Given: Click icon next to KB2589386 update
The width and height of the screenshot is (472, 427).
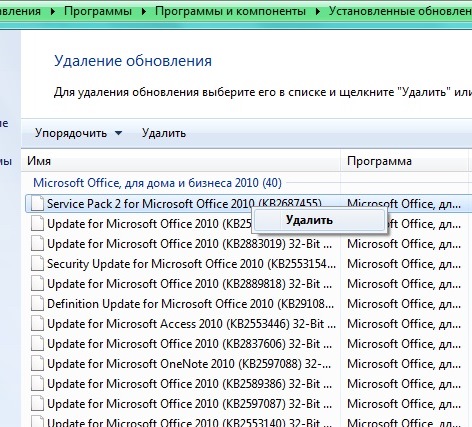Looking at the screenshot, I should point(37,384).
